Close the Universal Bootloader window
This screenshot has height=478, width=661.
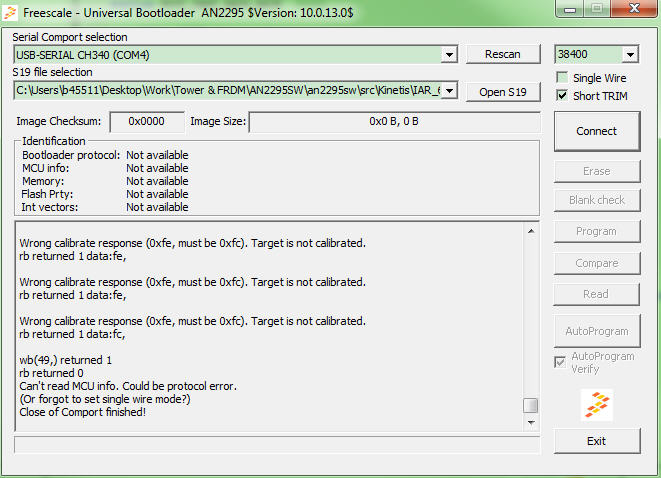pos(634,8)
